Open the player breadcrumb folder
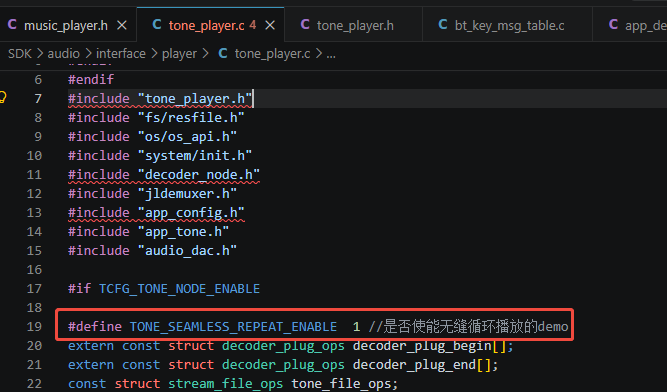Screen dimensions: 667x392 [179, 54]
